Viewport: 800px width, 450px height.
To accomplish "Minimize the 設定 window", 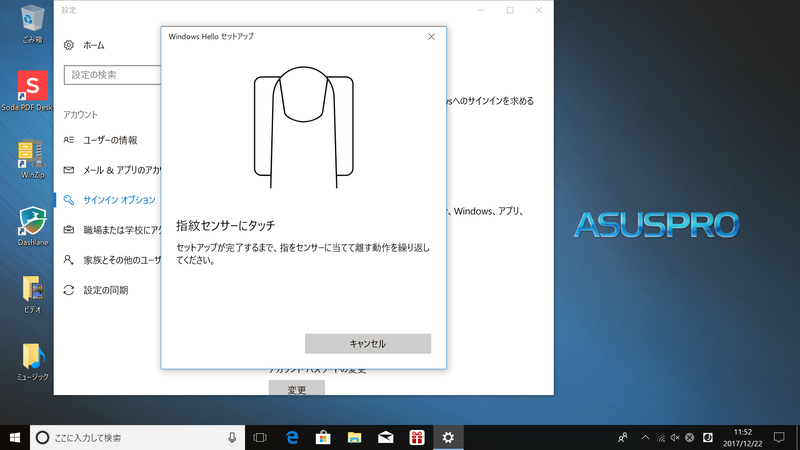I will coord(481,10).
